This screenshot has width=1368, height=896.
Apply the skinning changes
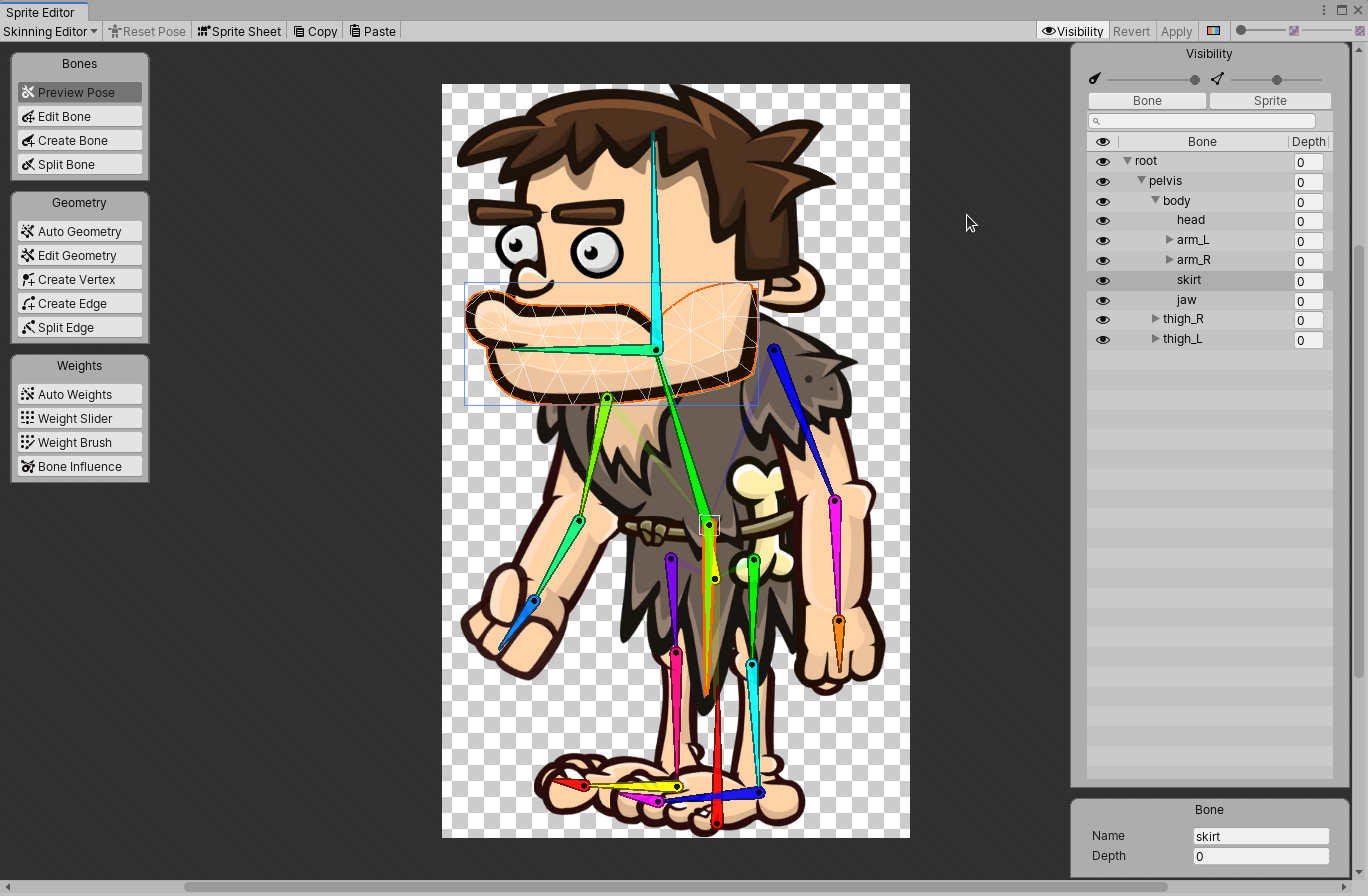(1176, 31)
